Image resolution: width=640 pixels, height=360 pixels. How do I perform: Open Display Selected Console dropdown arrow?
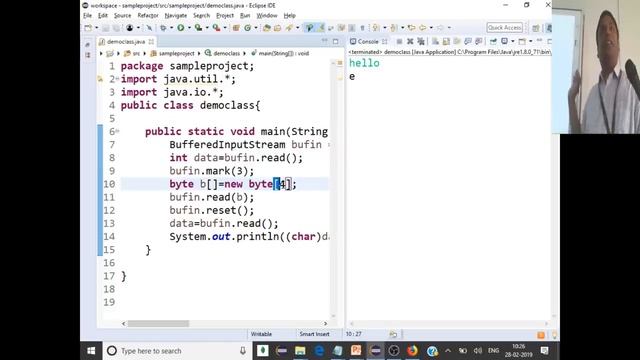click(513, 41)
